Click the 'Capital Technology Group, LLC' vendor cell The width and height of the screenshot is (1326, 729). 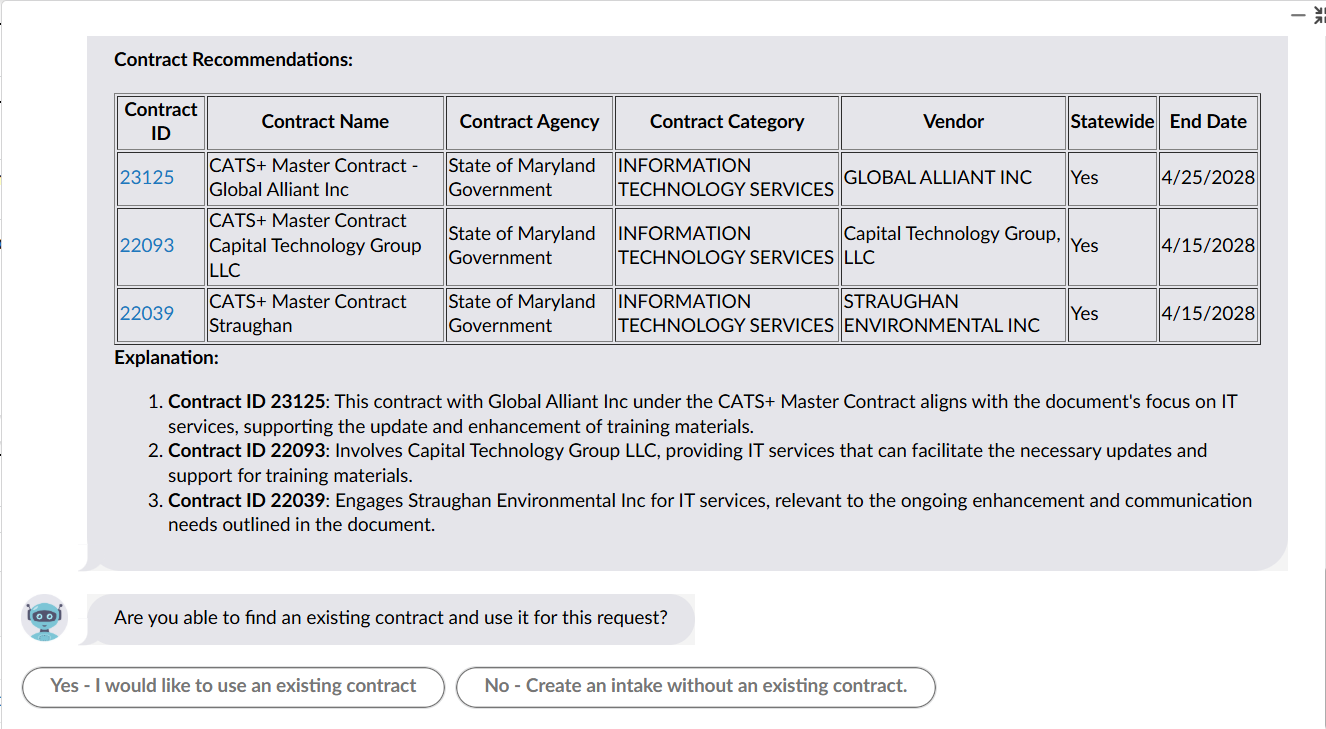pyautogui.click(x=953, y=246)
